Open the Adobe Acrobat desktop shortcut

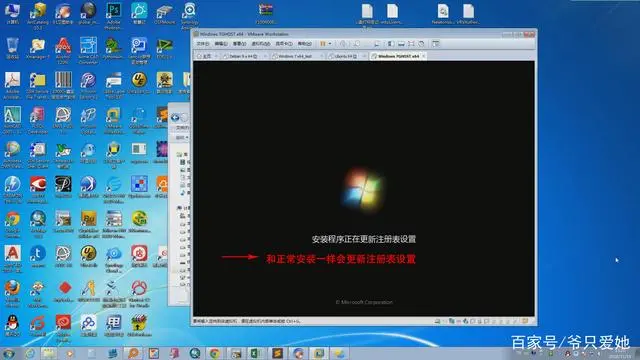click(x=12, y=85)
